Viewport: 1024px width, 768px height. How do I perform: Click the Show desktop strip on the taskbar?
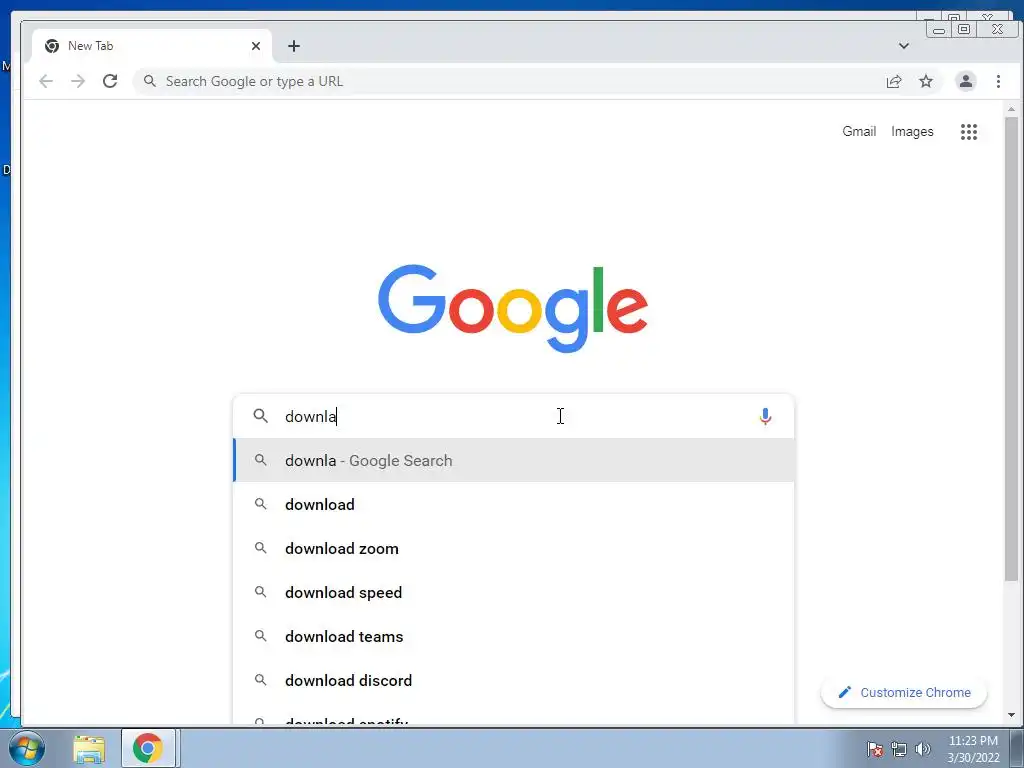coord(1017,748)
